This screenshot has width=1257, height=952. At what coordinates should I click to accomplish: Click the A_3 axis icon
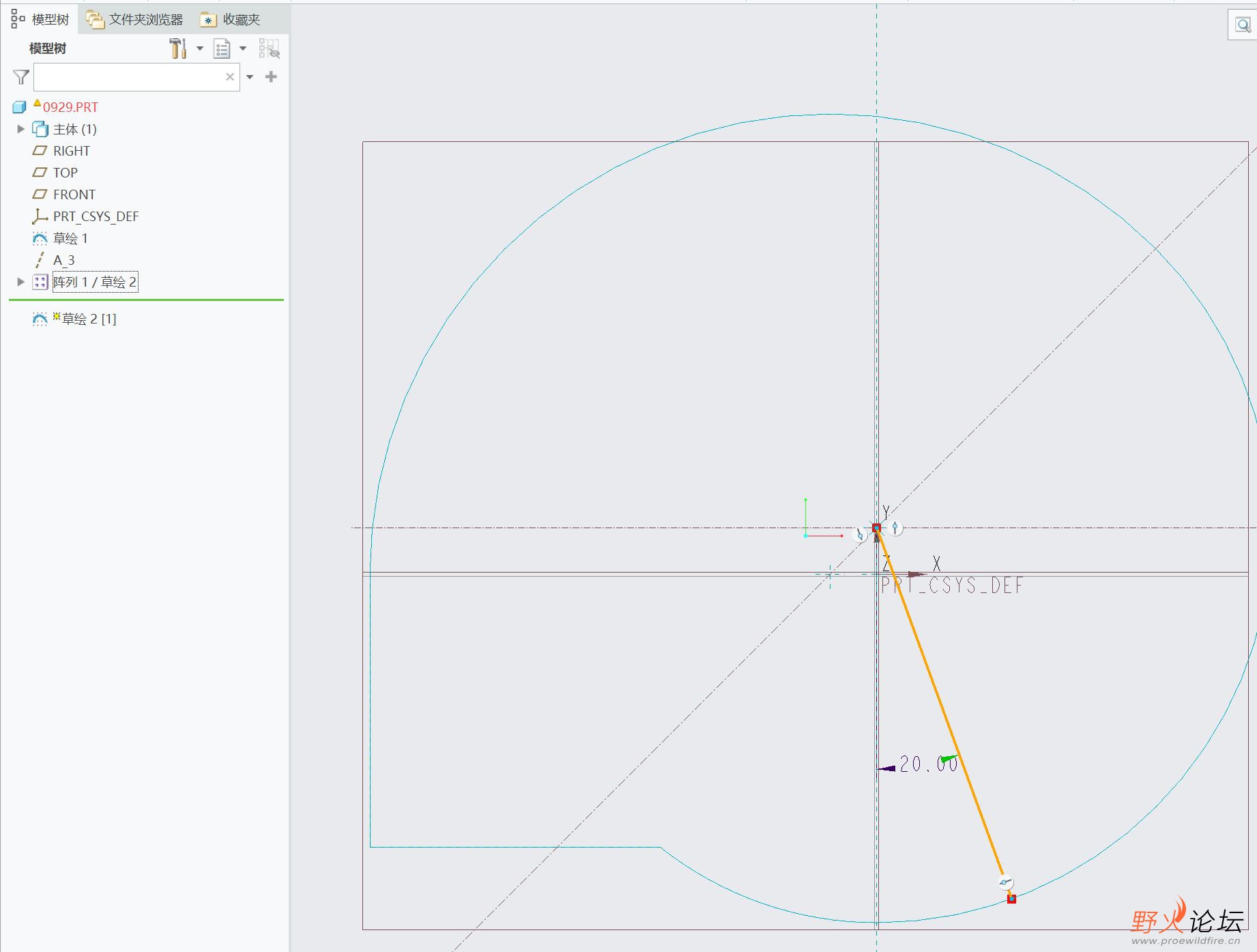pyautogui.click(x=40, y=260)
